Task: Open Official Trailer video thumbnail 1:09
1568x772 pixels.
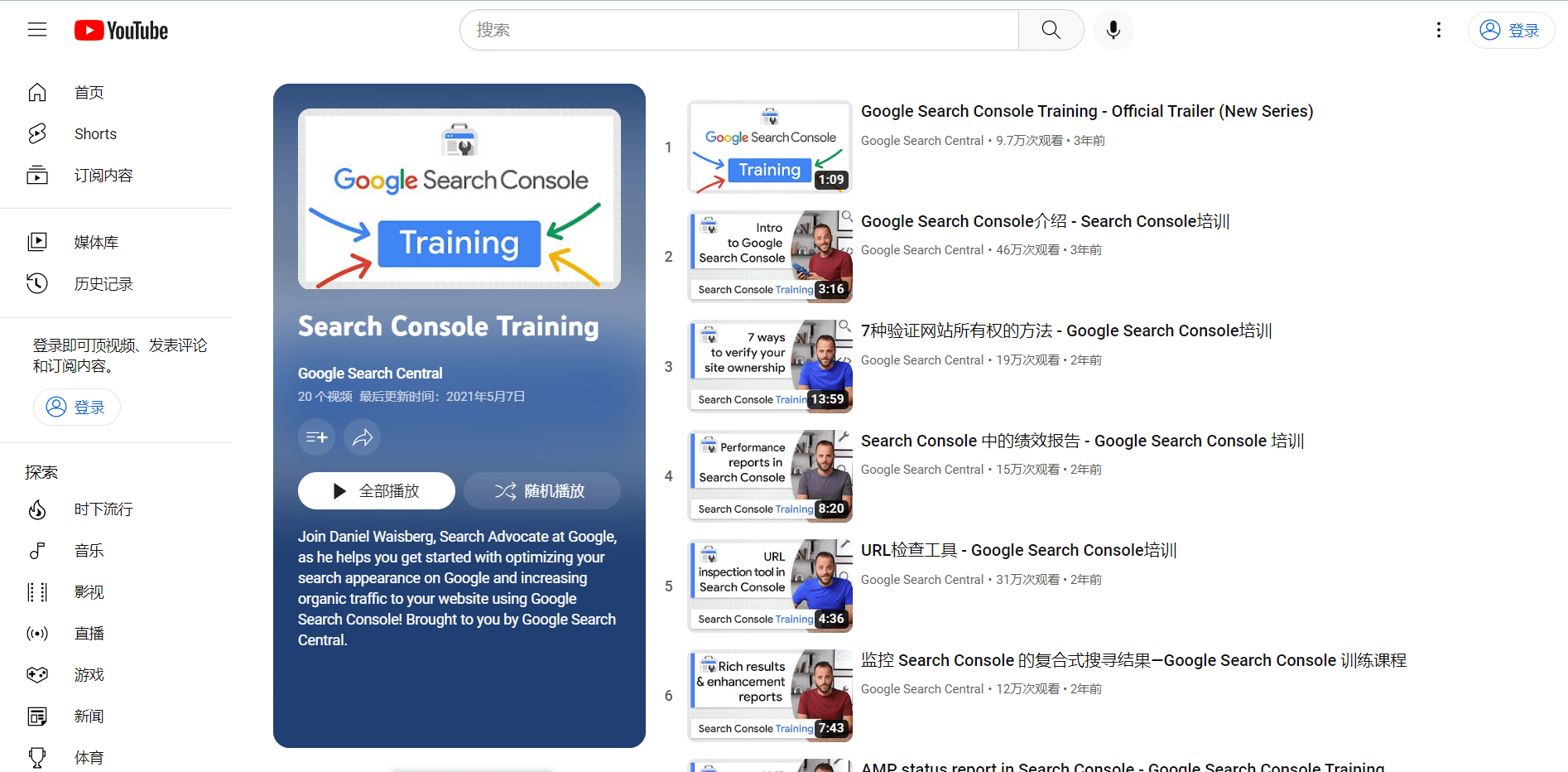Action: click(x=770, y=147)
